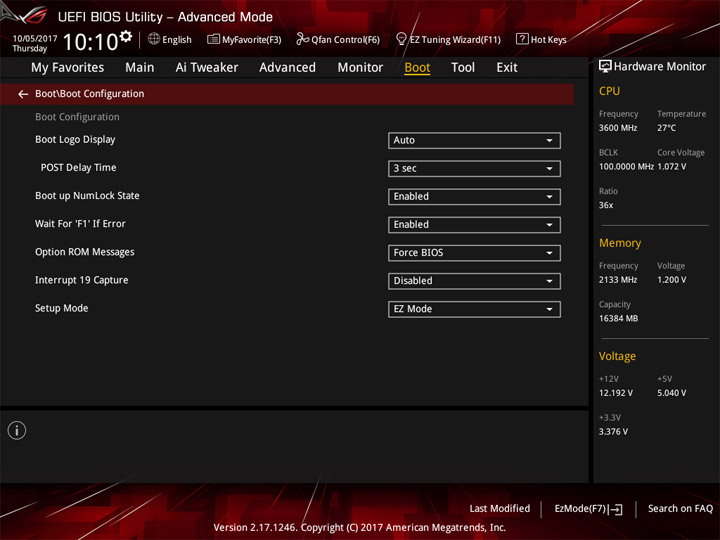Click the MyFavorite list icon
This screenshot has width=720, height=540.
tap(213, 39)
